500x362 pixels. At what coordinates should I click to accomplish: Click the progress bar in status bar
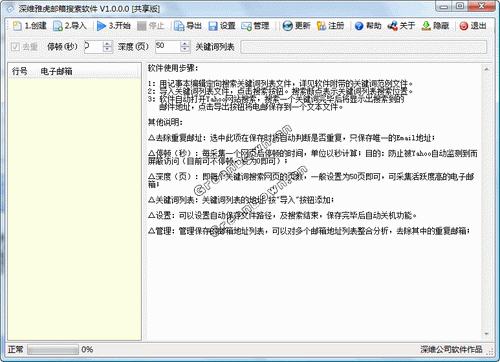coord(53,349)
